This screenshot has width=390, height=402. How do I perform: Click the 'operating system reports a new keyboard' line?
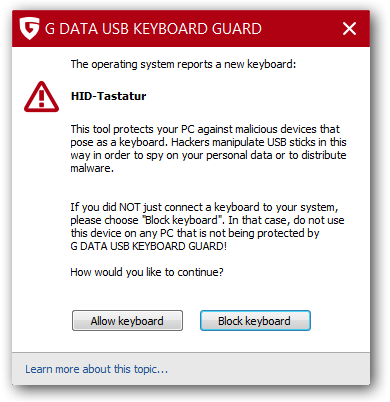tap(183, 64)
